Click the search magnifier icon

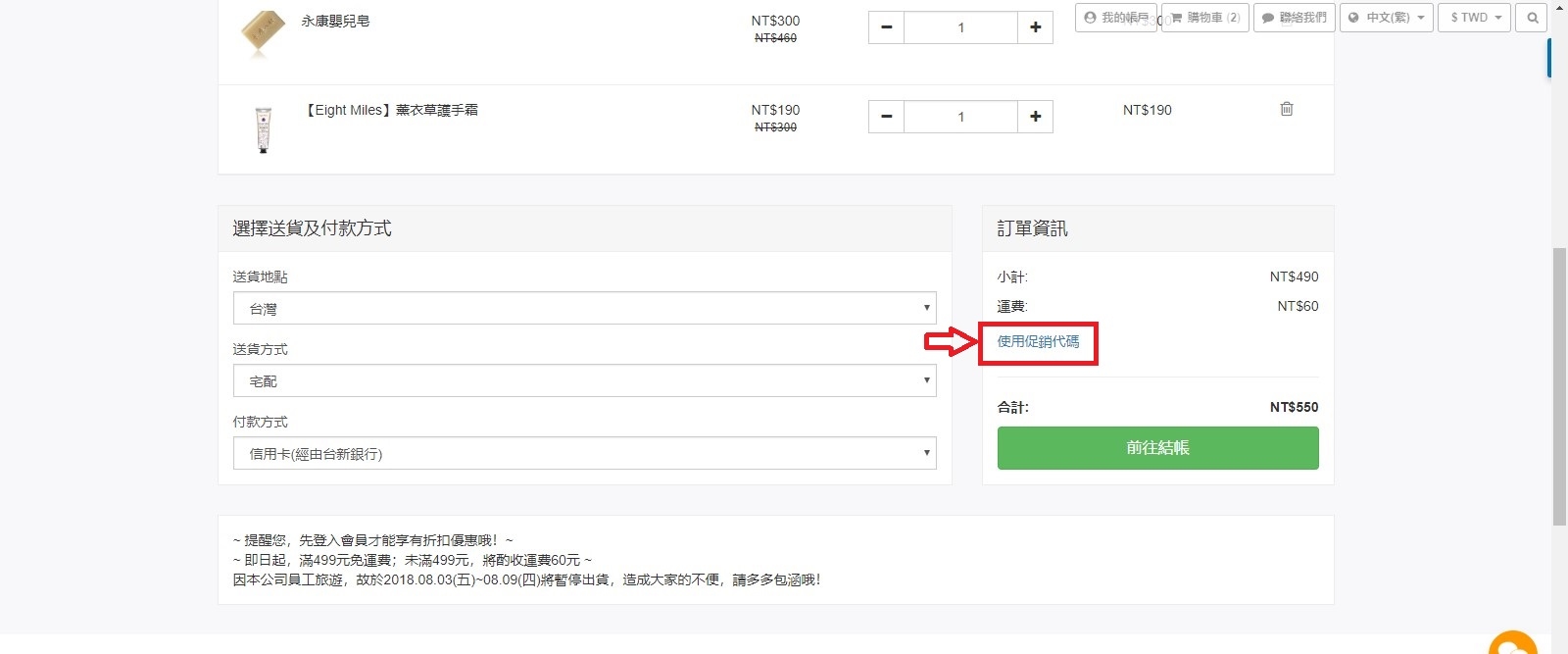coord(1532,18)
